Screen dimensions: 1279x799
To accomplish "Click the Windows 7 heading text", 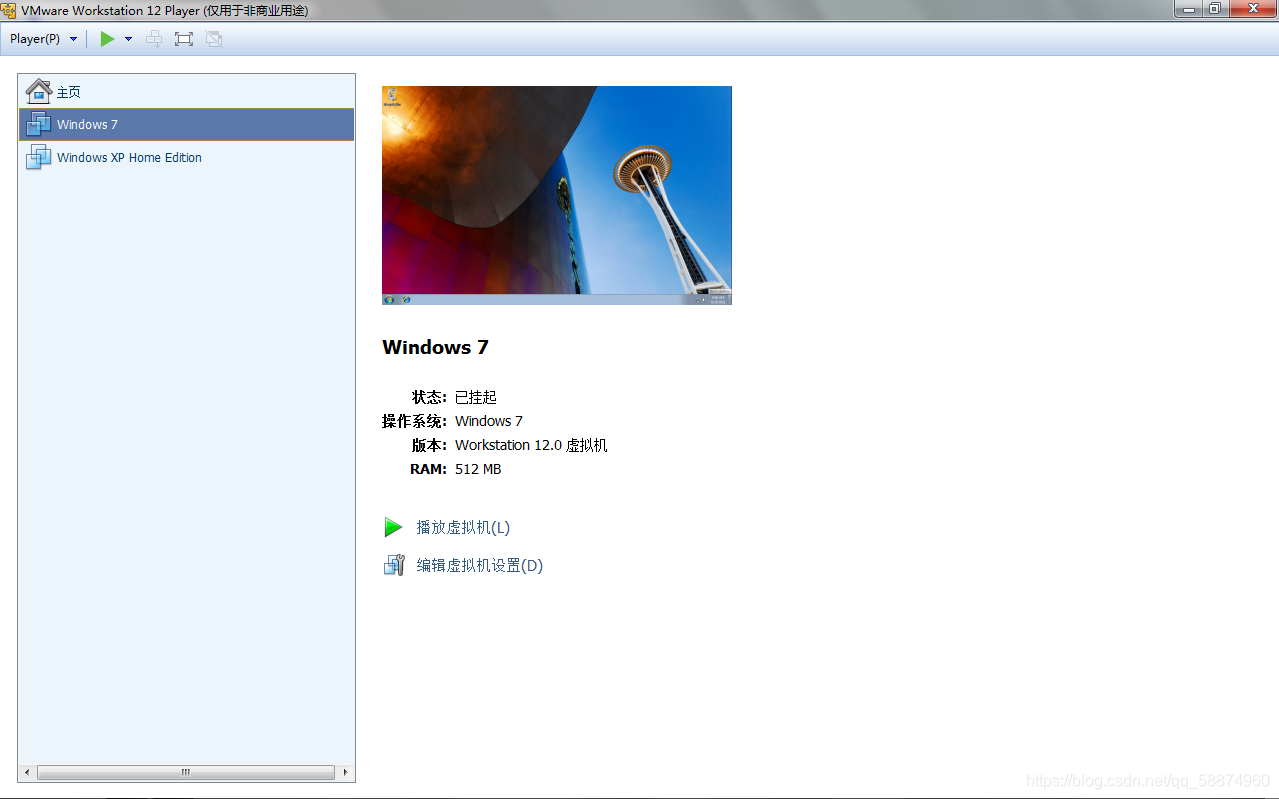I will 435,347.
